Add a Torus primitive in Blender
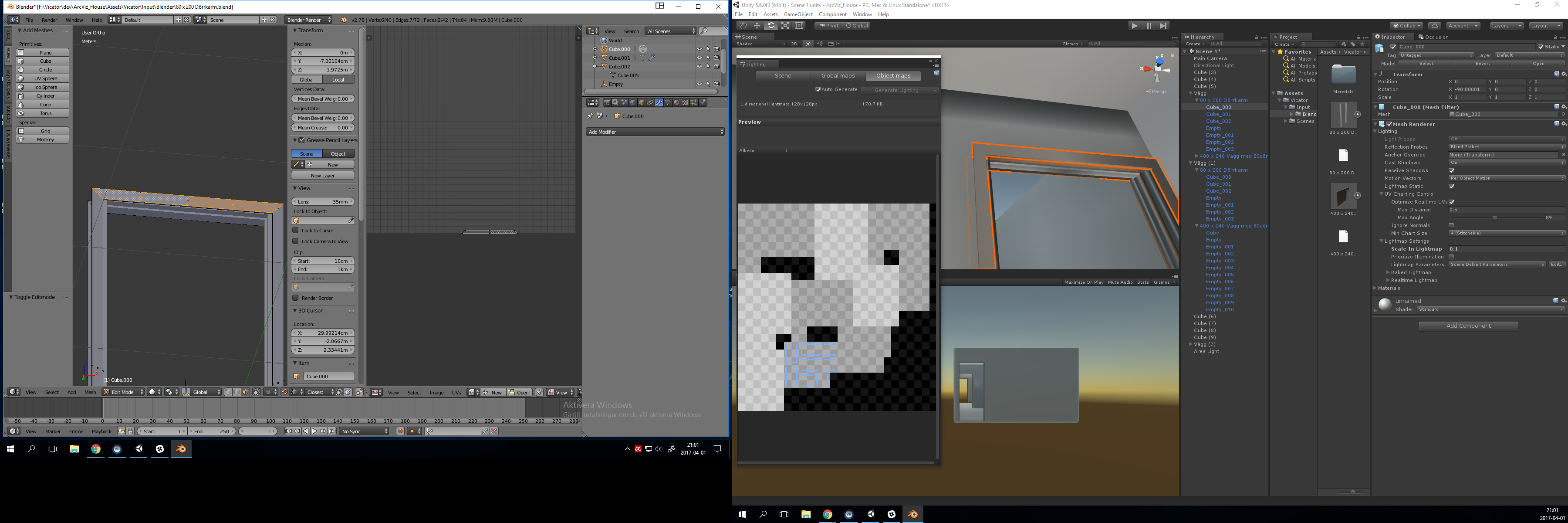The width and height of the screenshot is (1568, 523). coord(43,113)
